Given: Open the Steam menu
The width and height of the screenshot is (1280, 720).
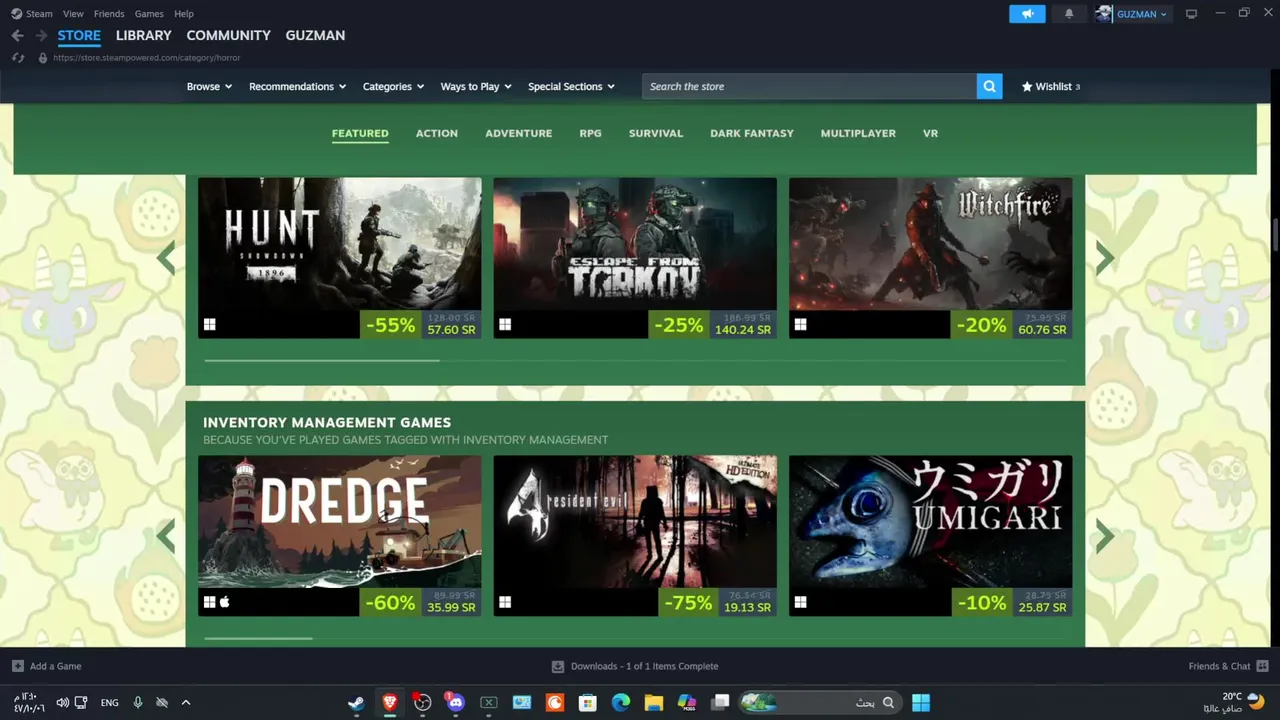Looking at the screenshot, I should (x=32, y=14).
